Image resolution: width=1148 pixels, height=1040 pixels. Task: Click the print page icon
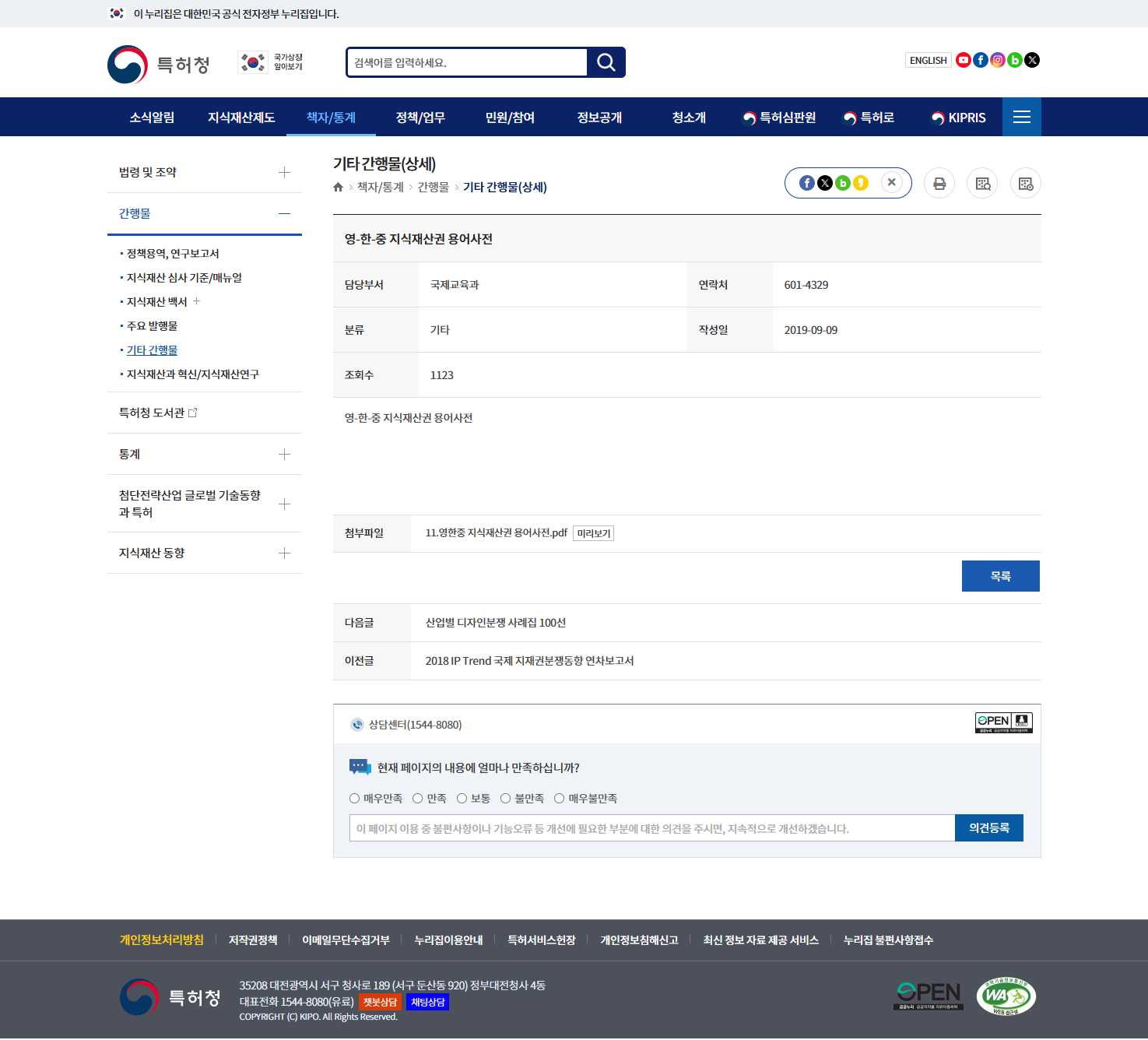pyautogui.click(x=939, y=184)
